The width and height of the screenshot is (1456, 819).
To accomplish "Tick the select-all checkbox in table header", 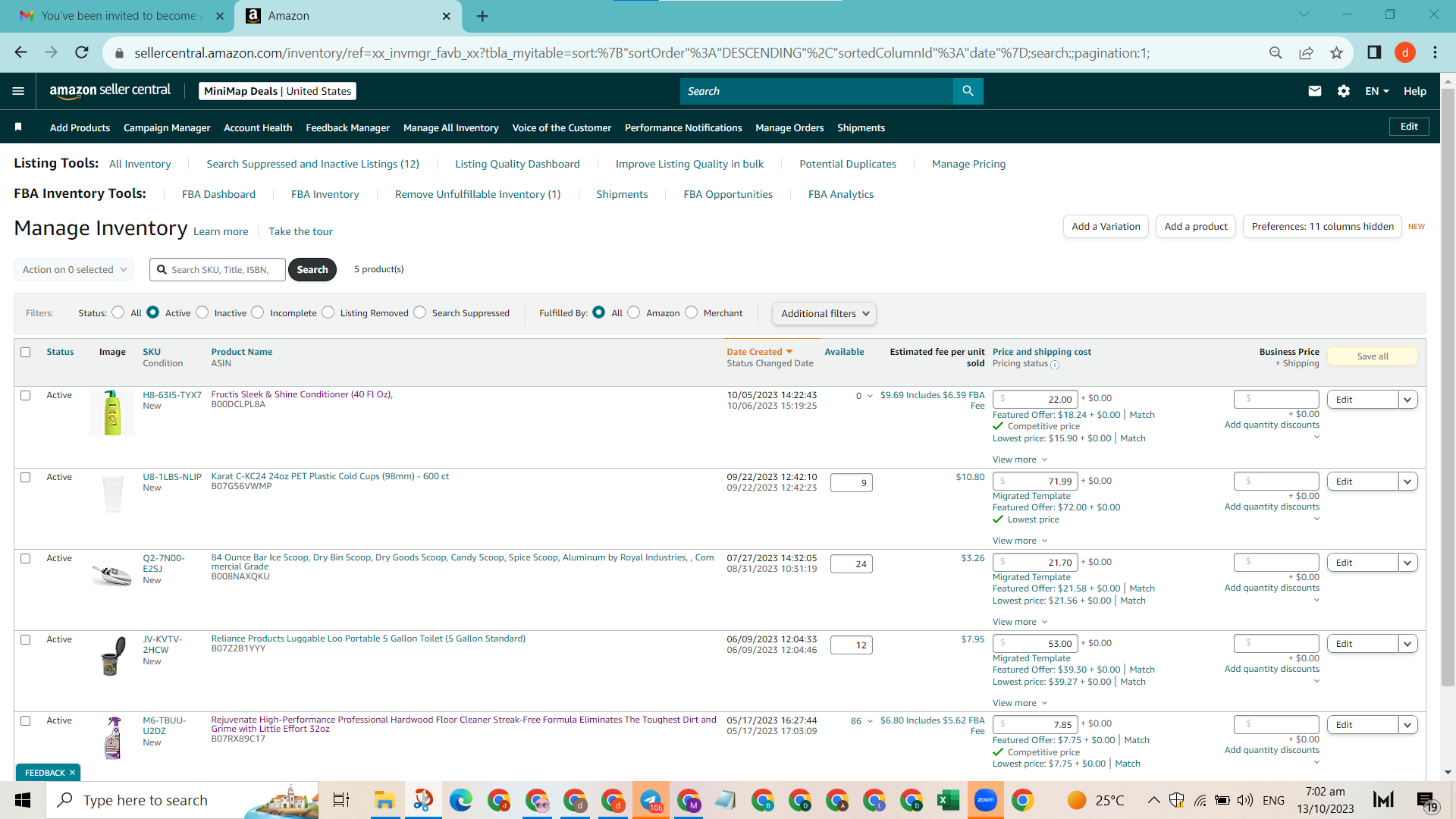I will click(x=26, y=352).
